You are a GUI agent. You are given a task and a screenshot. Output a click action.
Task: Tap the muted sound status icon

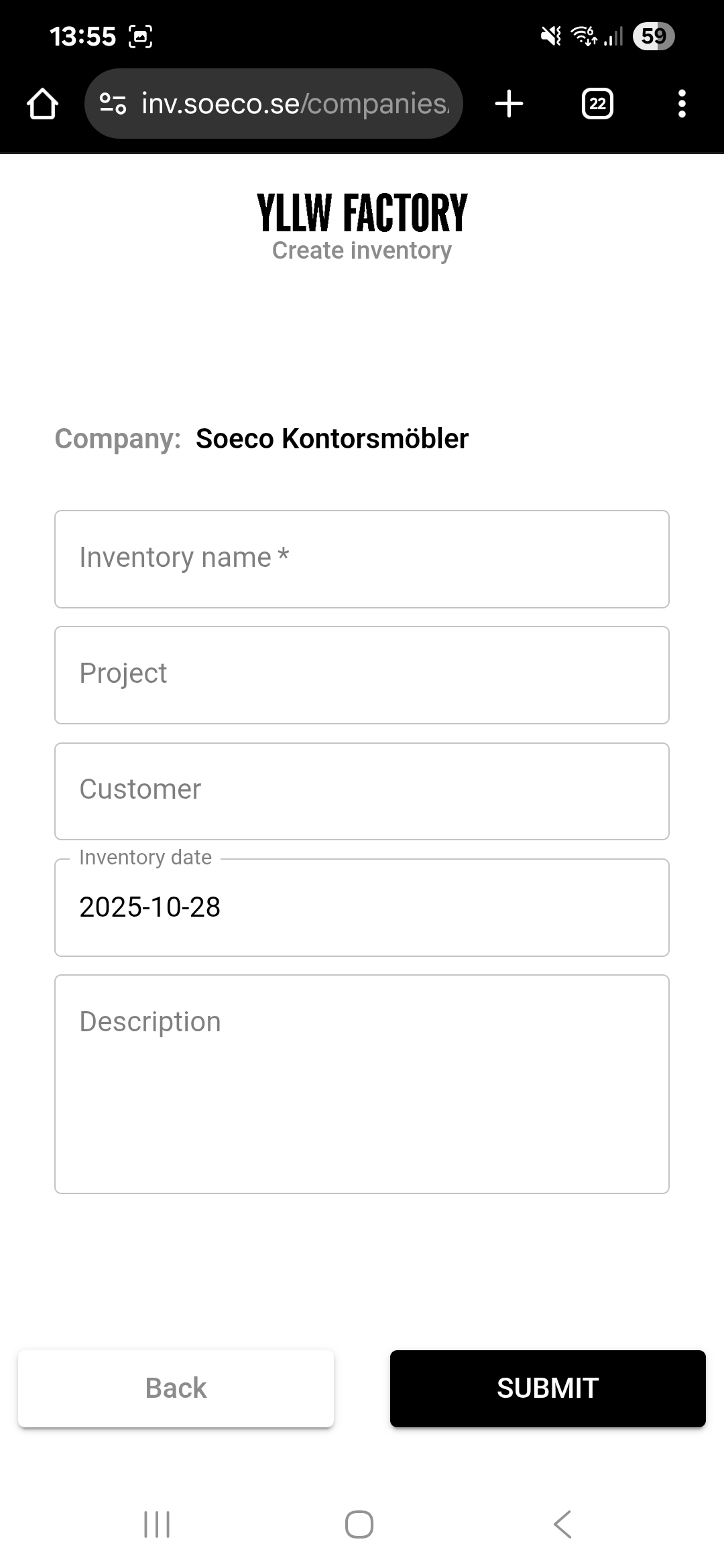coord(551,36)
